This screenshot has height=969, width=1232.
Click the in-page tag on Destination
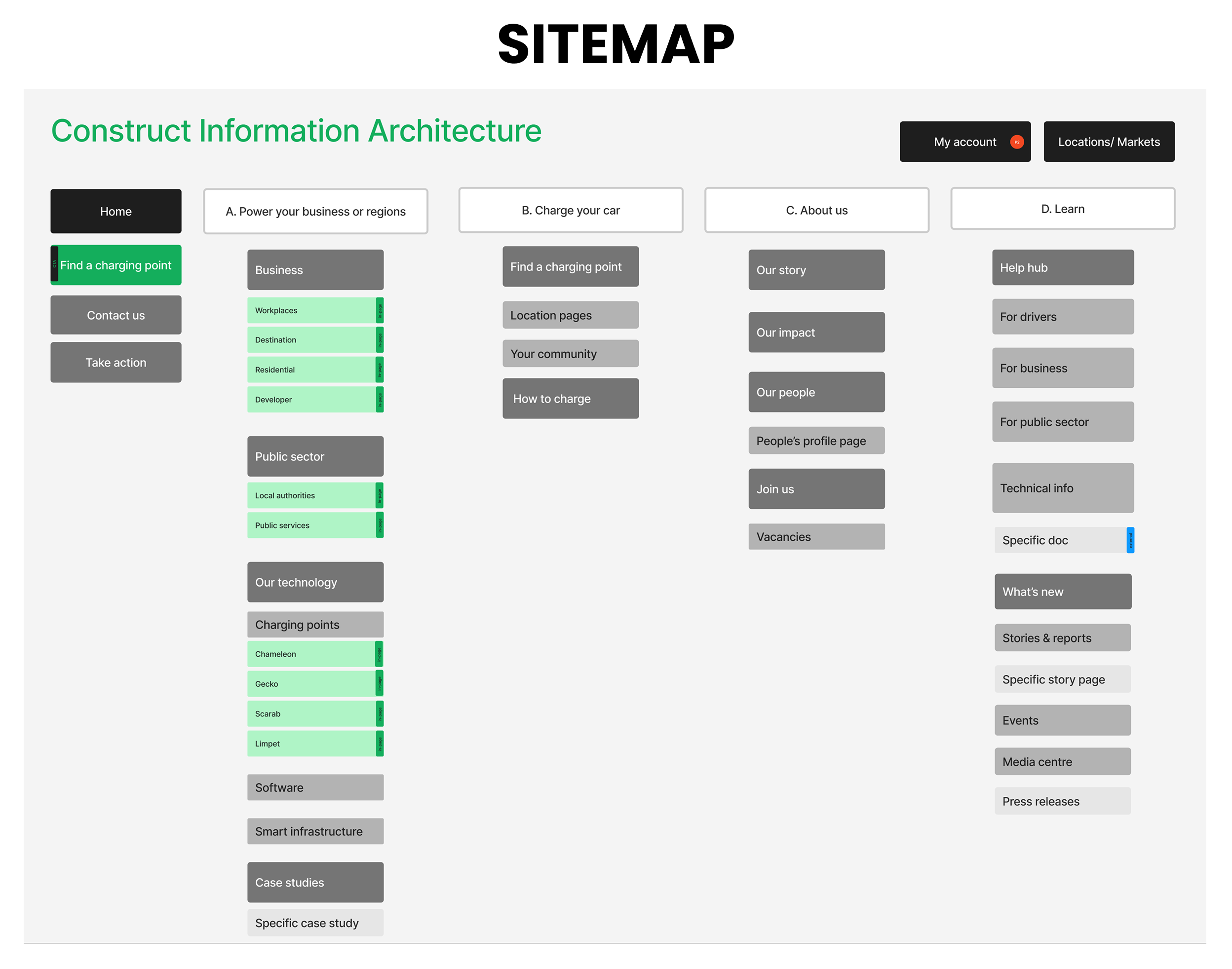coord(380,340)
